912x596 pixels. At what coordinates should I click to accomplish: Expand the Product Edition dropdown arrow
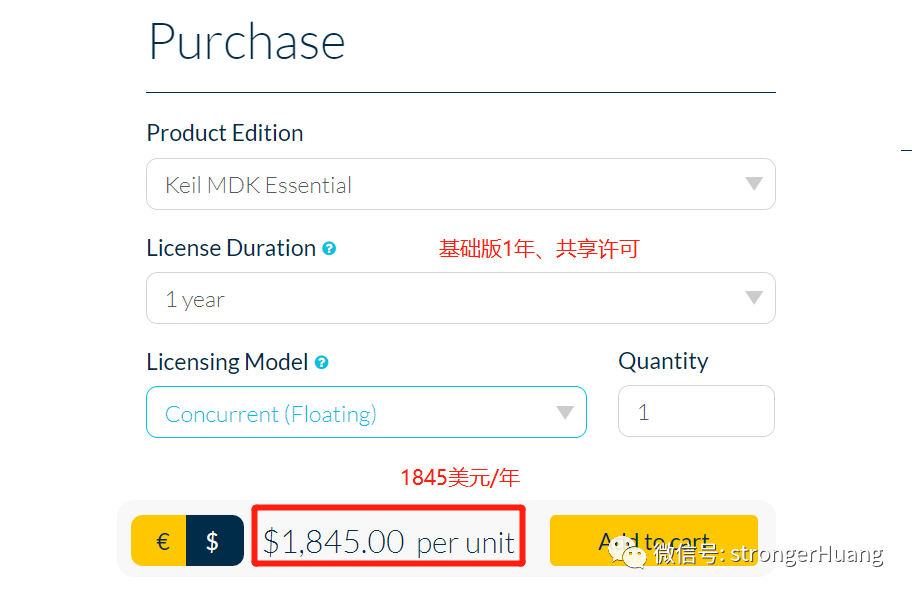tap(754, 184)
